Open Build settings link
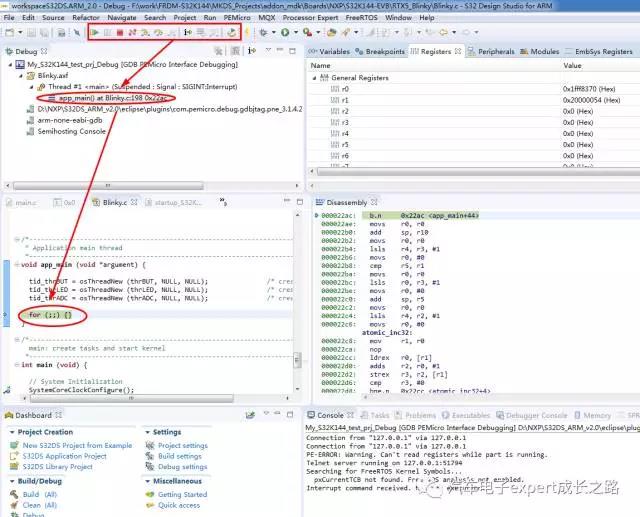This screenshot has height=517, width=640. click(180, 456)
